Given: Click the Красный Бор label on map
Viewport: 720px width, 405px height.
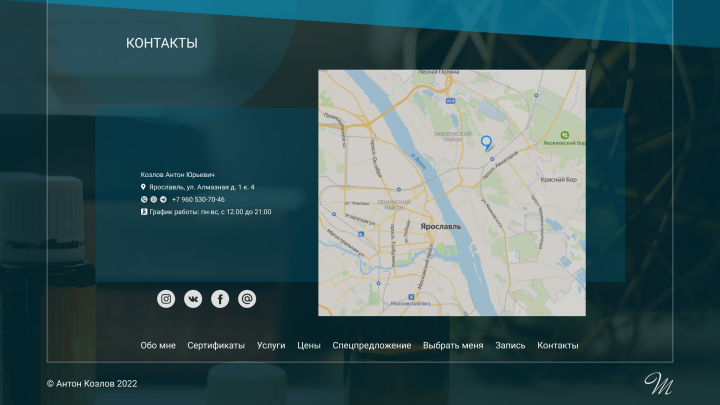Looking at the screenshot, I should pos(558,180).
